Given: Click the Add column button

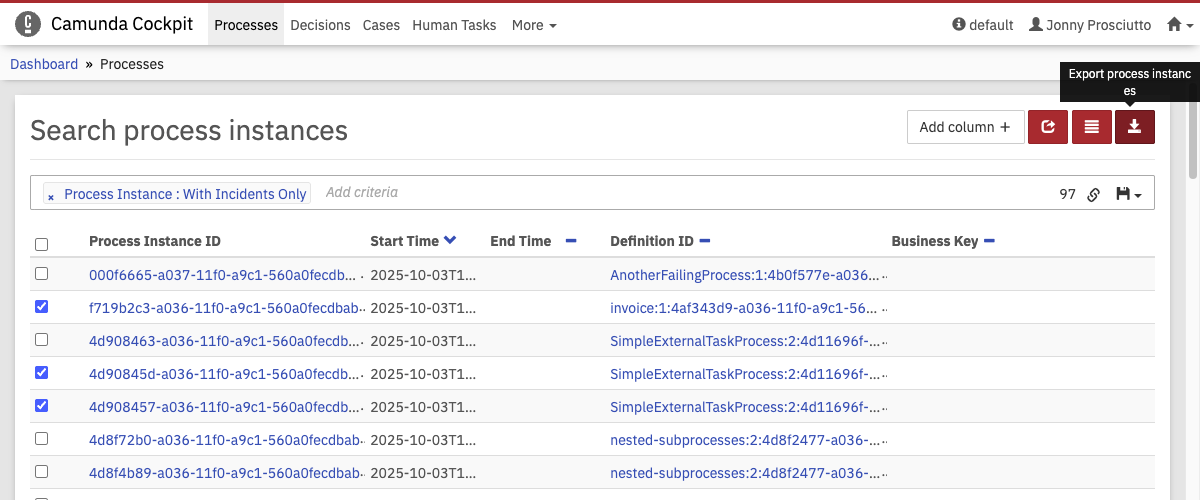Looking at the screenshot, I should (965, 127).
